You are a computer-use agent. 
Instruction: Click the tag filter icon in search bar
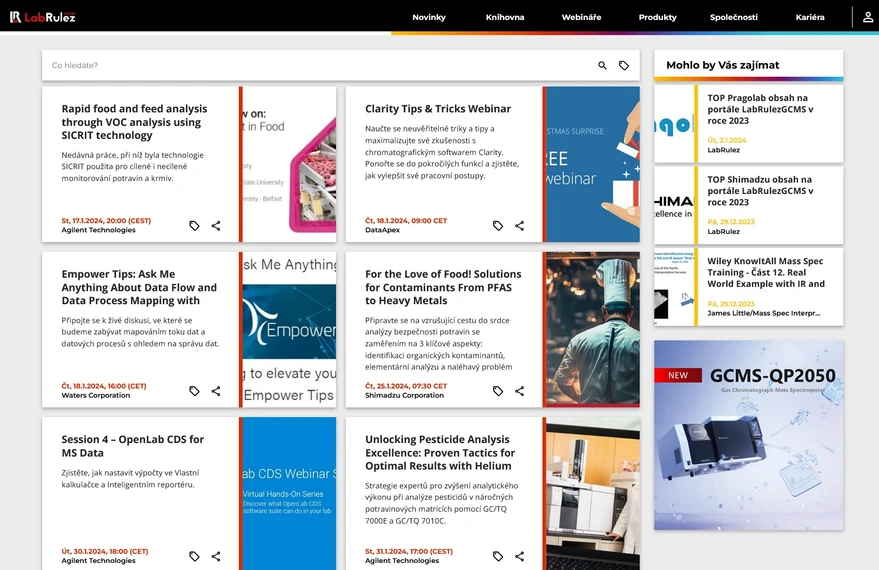(624, 66)
